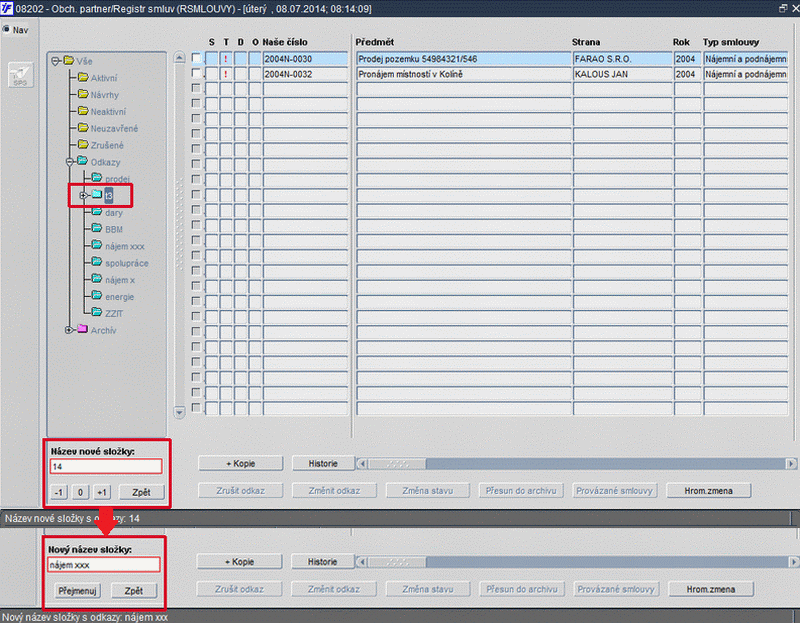Select the ZZIT folder
This screenshot has width=800, height=623.
pyautogui.click(x=107, y=314)
